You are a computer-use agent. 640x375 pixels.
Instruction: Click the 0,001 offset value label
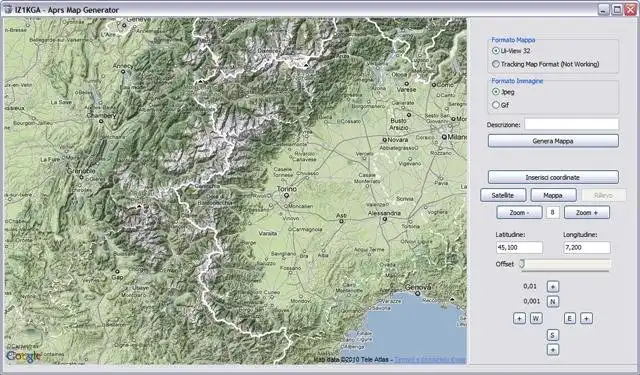tap(531, 301)
